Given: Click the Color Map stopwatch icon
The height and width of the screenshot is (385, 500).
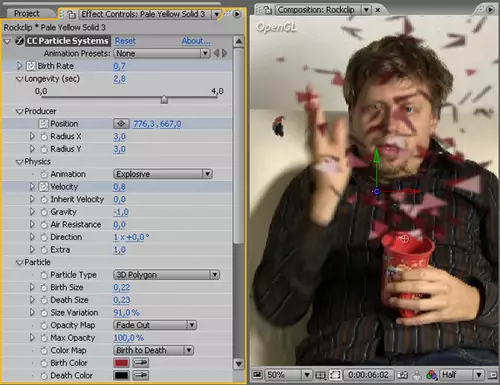Looking at the screenshot, I should pyautogui.click(x=44, y=350).
